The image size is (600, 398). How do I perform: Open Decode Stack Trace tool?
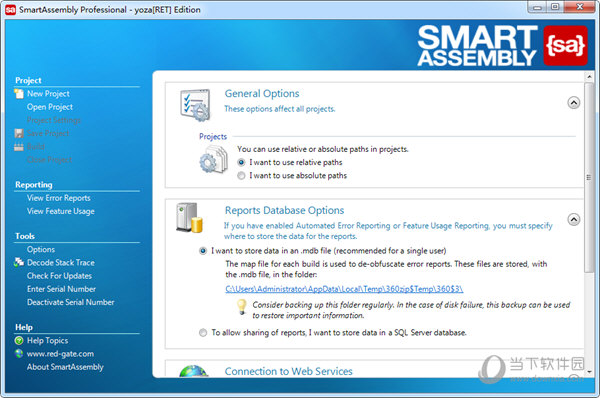[61, 263]
